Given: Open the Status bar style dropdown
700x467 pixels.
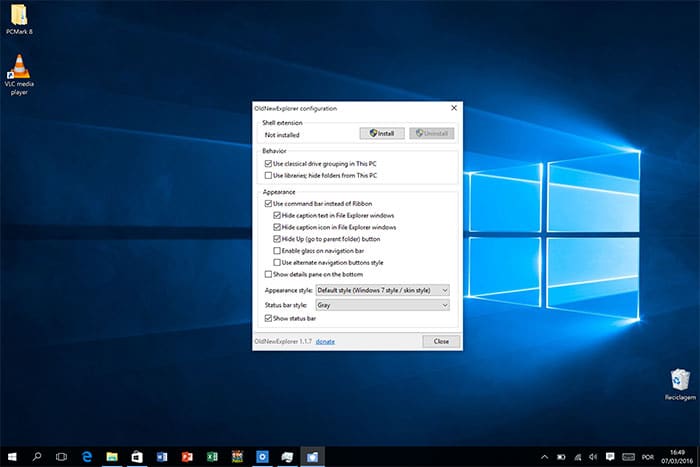Looking at the screenshot, I should 382,304.
